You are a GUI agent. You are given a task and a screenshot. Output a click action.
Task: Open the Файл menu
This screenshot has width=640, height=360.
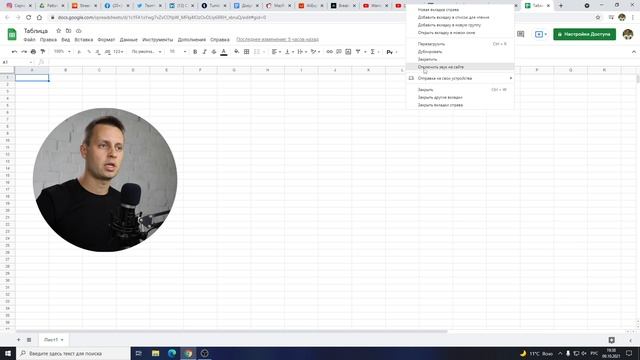pyautogui.click(x=29, y=40)
